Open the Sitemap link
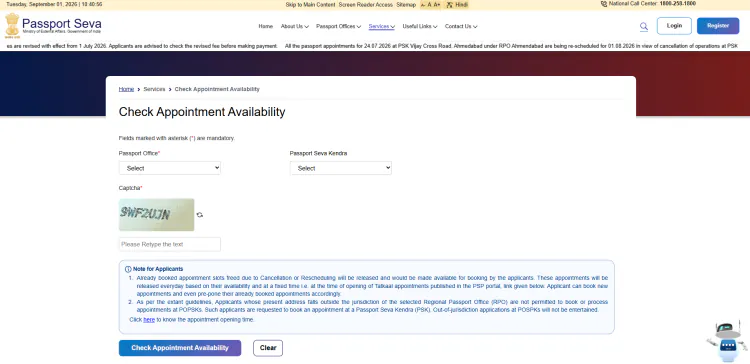 click(x=406, y=5)
